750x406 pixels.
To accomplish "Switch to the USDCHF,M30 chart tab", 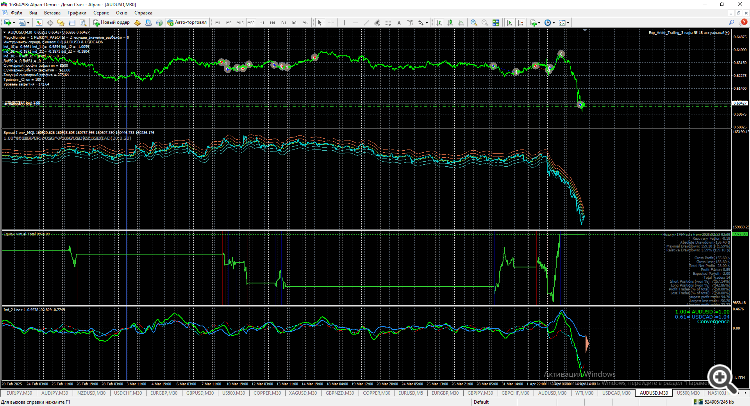I will pos(128,393).
